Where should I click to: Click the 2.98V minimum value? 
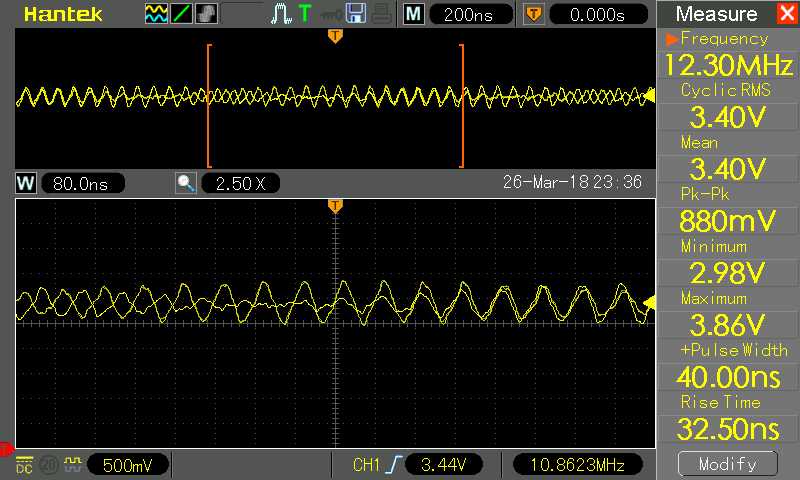[x=728, y=273]
